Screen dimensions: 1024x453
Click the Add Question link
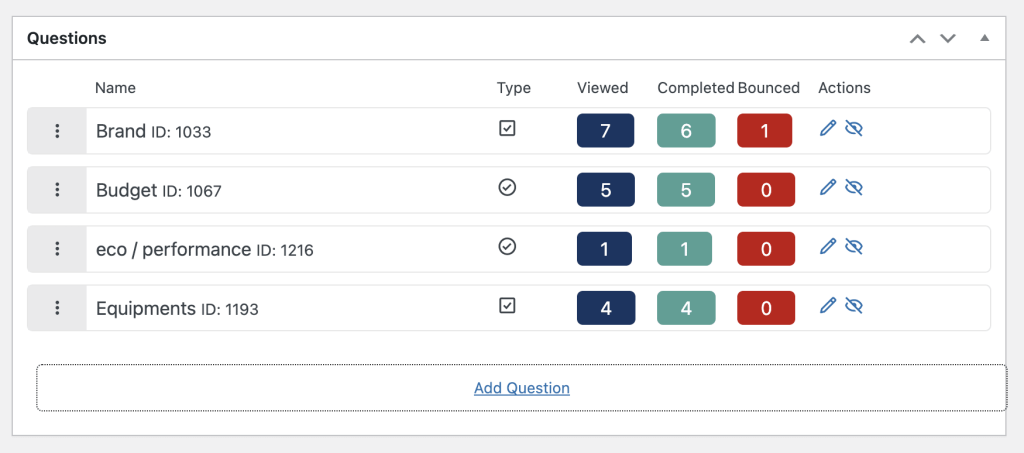pos(521,388)
